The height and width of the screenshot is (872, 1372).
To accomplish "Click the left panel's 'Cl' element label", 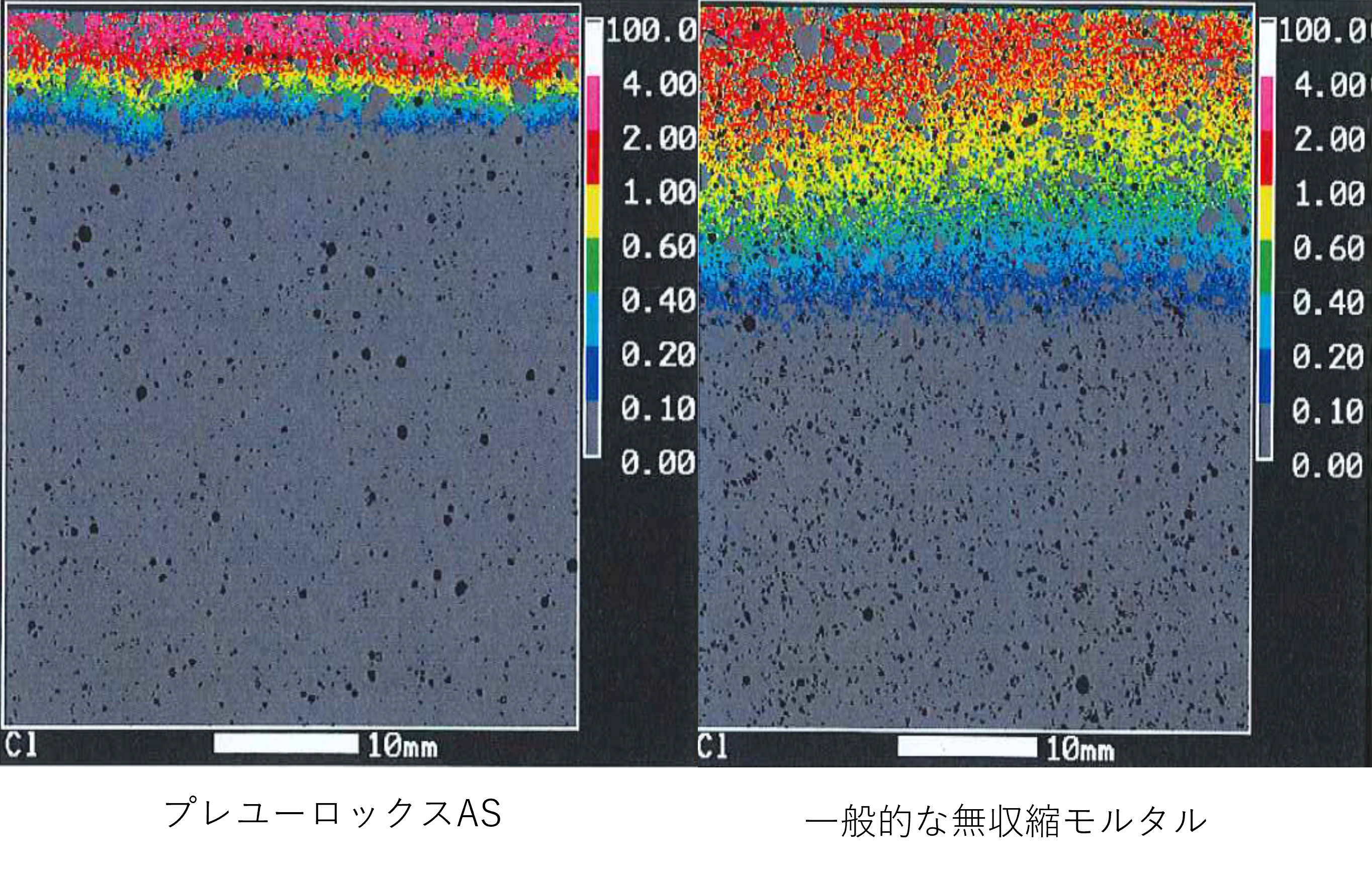I will (x=21, y=744).
